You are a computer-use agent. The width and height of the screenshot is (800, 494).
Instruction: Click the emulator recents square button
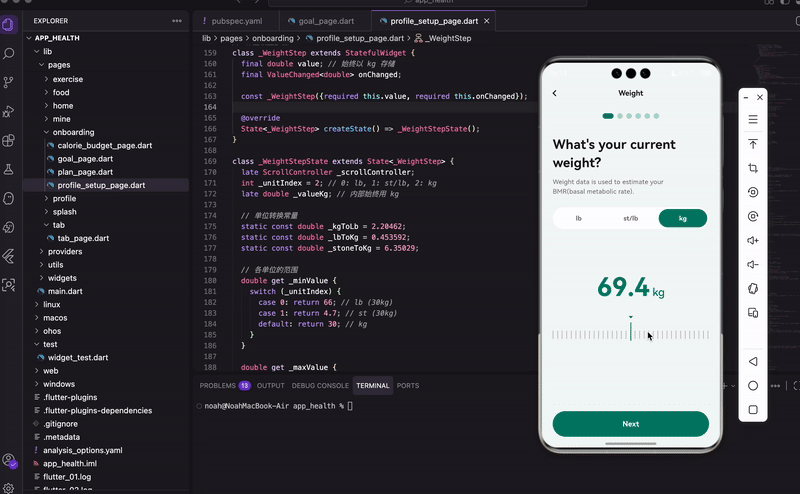point(753,410)
